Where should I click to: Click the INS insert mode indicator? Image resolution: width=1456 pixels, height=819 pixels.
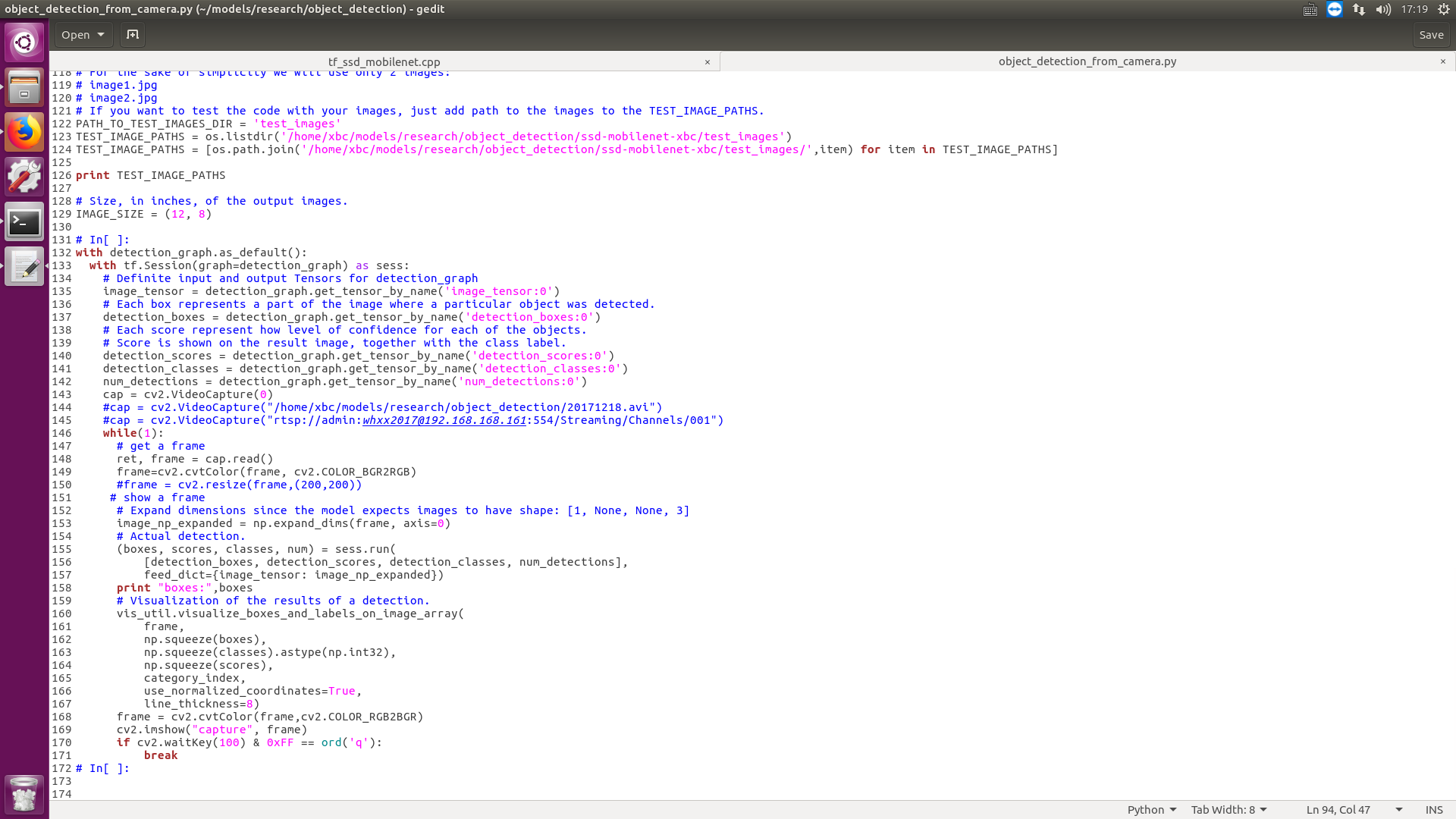pyautogui.click(x=1434, y=810)
